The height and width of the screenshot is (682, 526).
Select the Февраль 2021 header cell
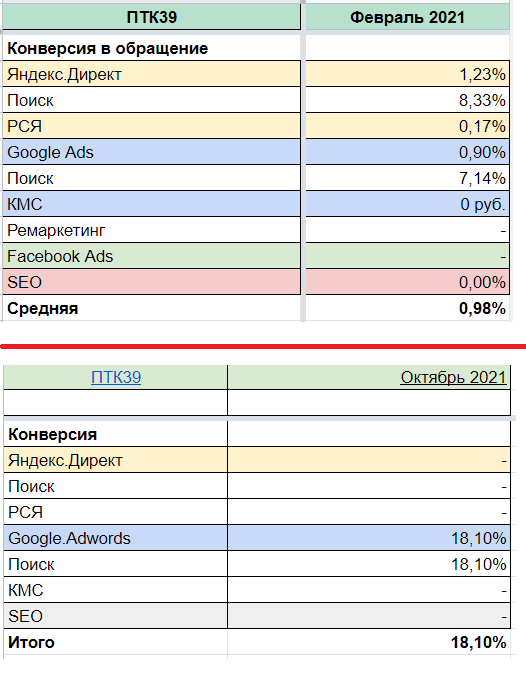pos(408,17)
